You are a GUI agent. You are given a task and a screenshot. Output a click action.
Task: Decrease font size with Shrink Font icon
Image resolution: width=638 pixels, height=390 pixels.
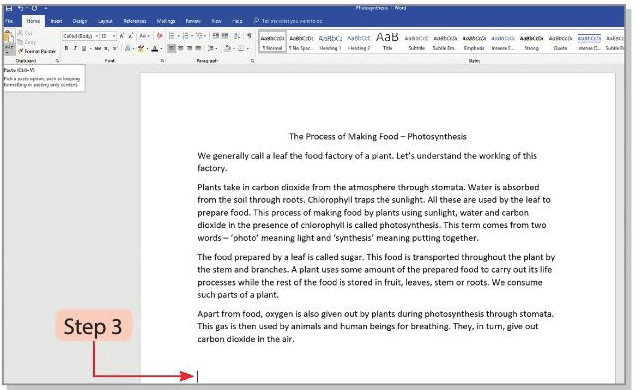131,36
